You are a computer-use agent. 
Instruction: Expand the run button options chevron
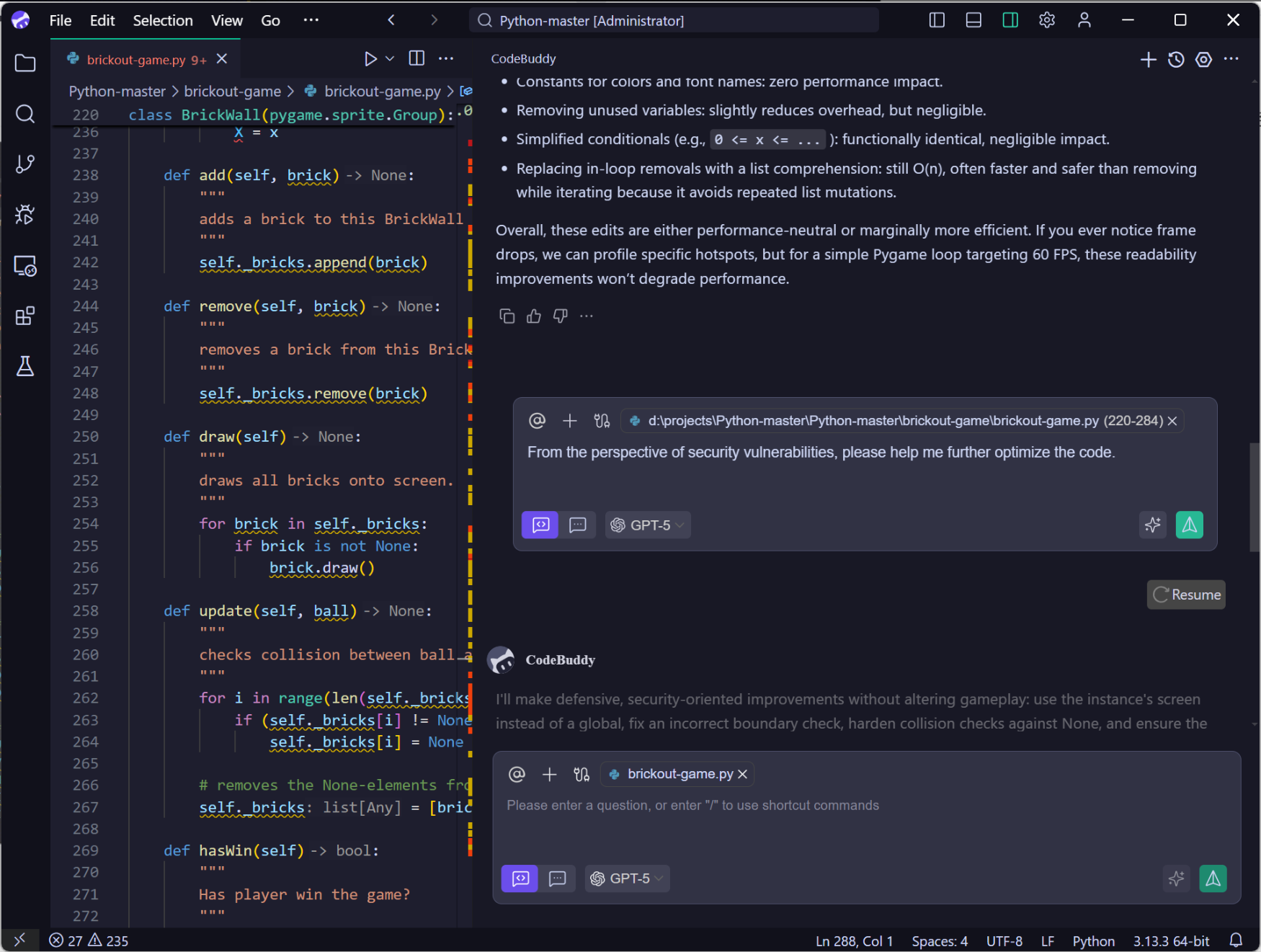389,58
